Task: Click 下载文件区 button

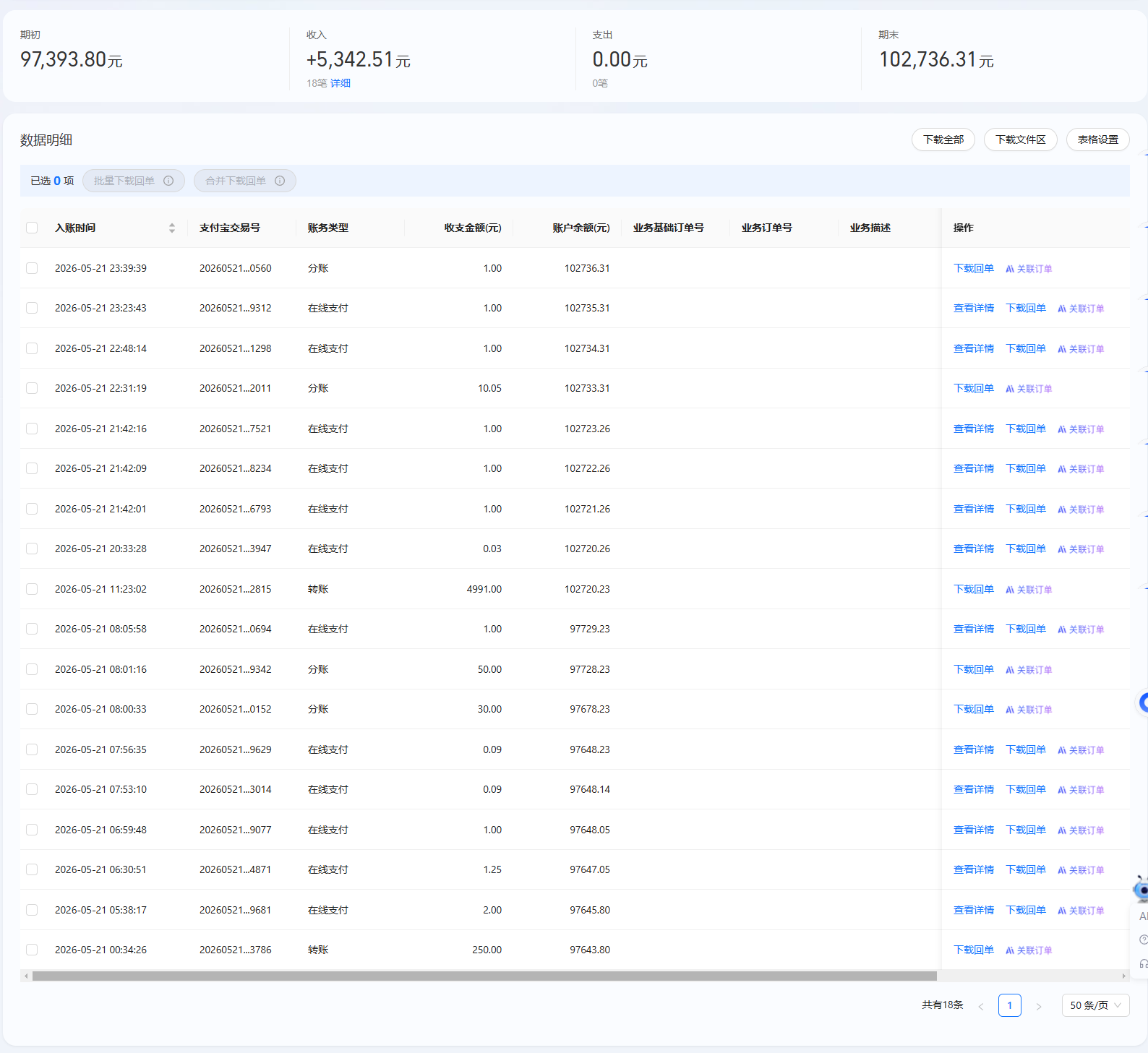Action: [1021, 139]
